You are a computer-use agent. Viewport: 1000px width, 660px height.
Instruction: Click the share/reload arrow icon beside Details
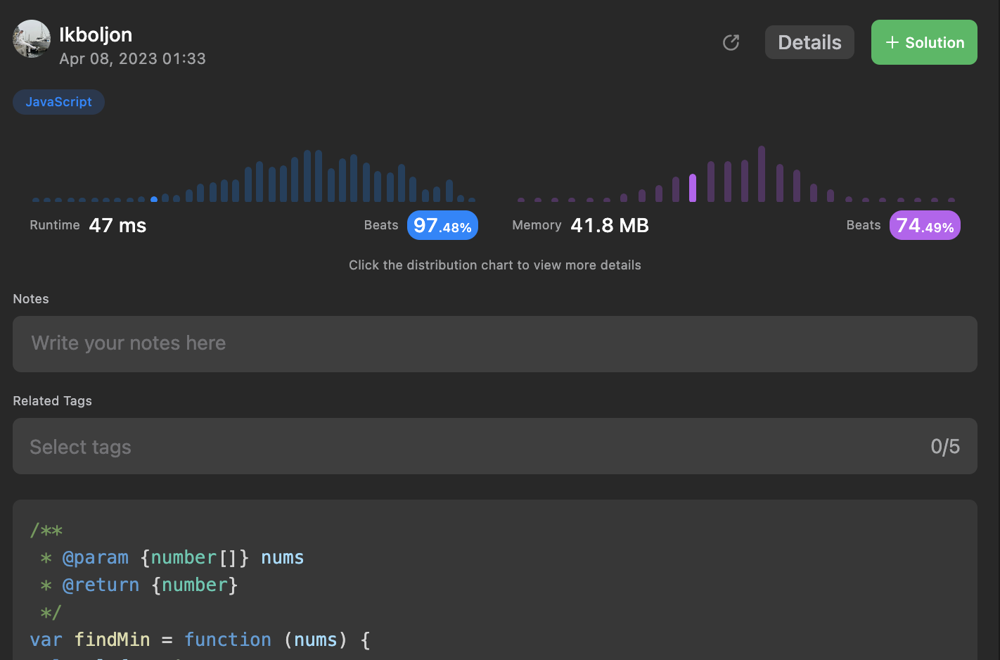pos(731,43)
